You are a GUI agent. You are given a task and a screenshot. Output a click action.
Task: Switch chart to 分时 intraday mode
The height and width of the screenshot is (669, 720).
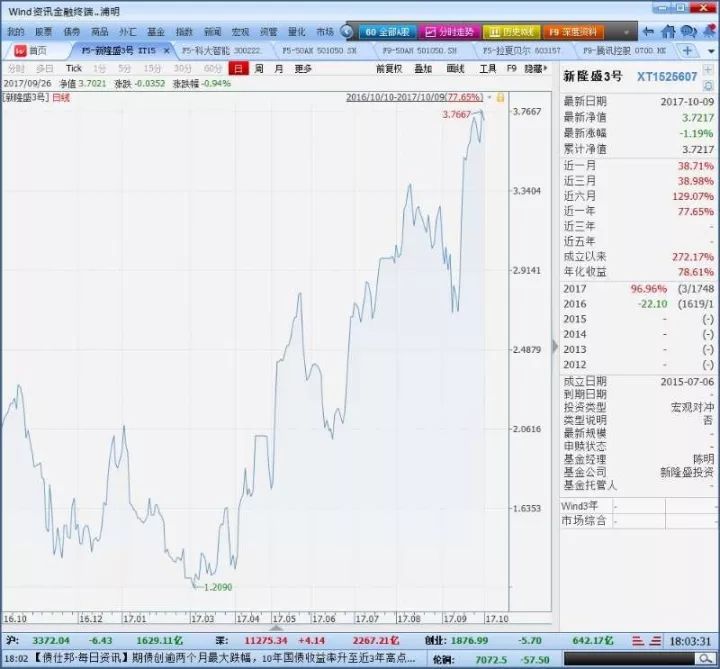[16, 69]
